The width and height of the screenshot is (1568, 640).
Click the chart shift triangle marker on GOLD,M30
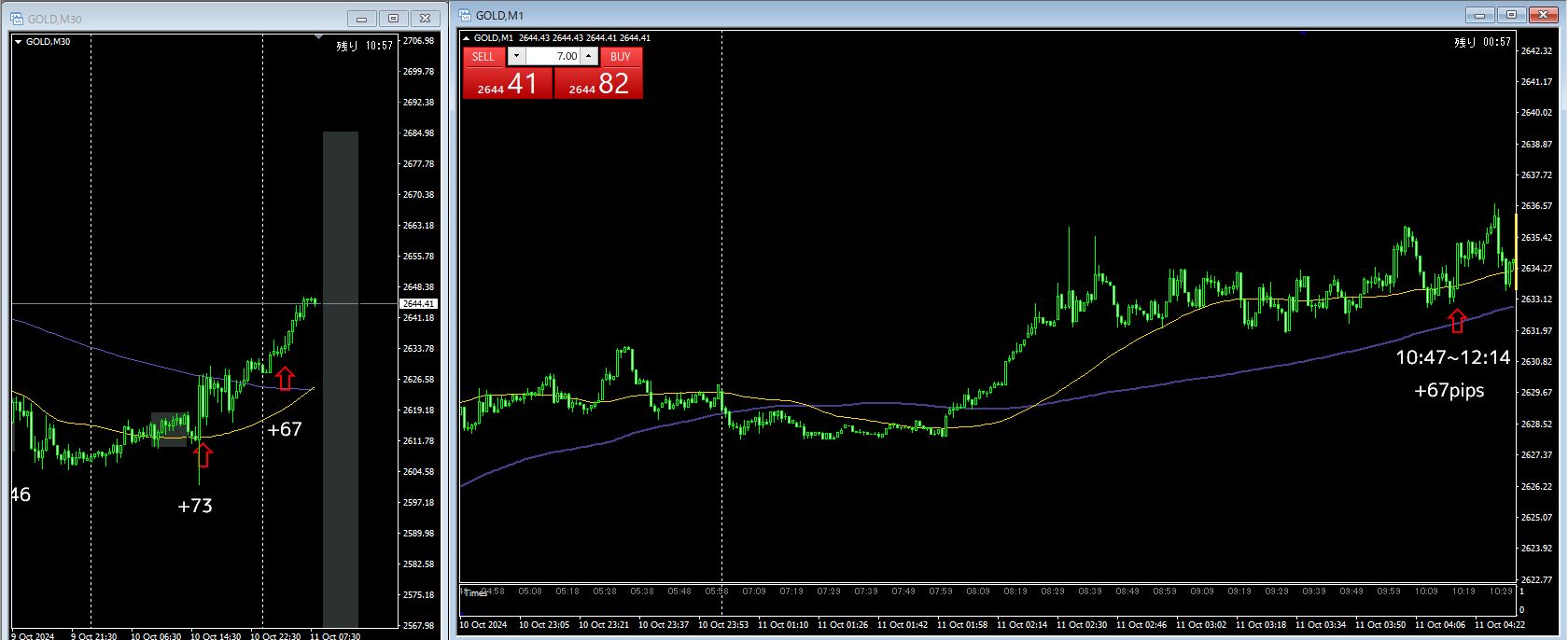pos(318,37)
